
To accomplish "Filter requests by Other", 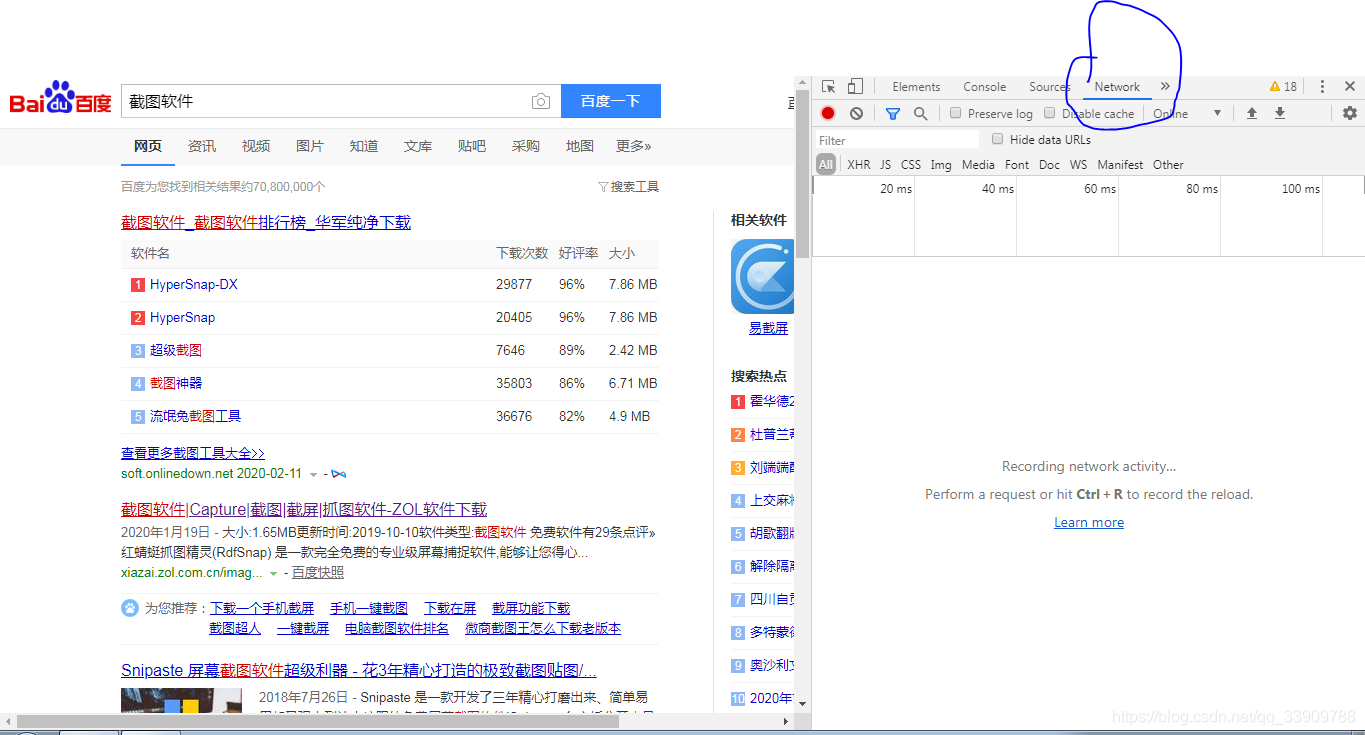I will [x=1168, y=165].
